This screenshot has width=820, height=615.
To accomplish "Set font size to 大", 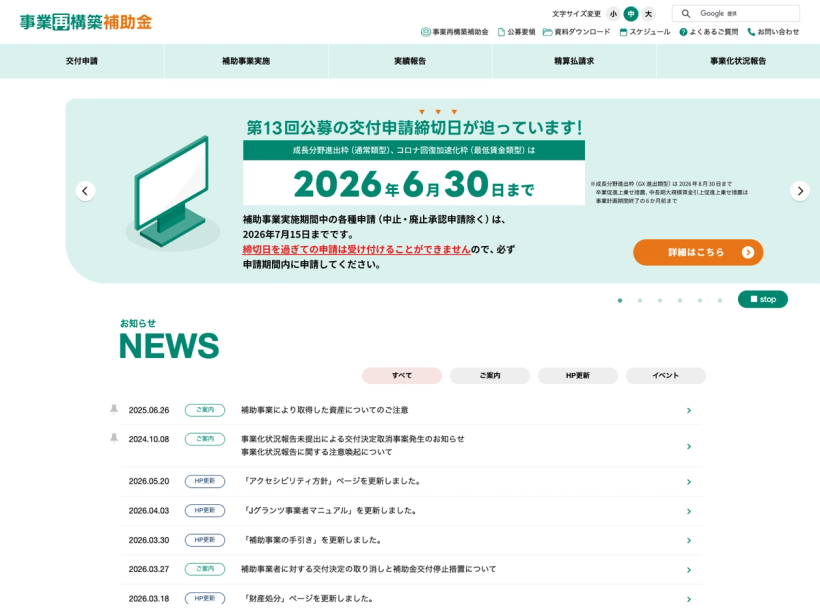I will [648, 14].
